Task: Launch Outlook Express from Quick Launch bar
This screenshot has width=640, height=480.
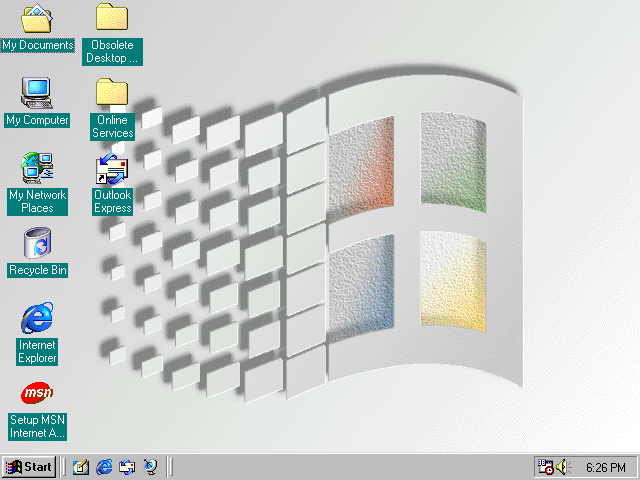Action: [x=127, y=467]
